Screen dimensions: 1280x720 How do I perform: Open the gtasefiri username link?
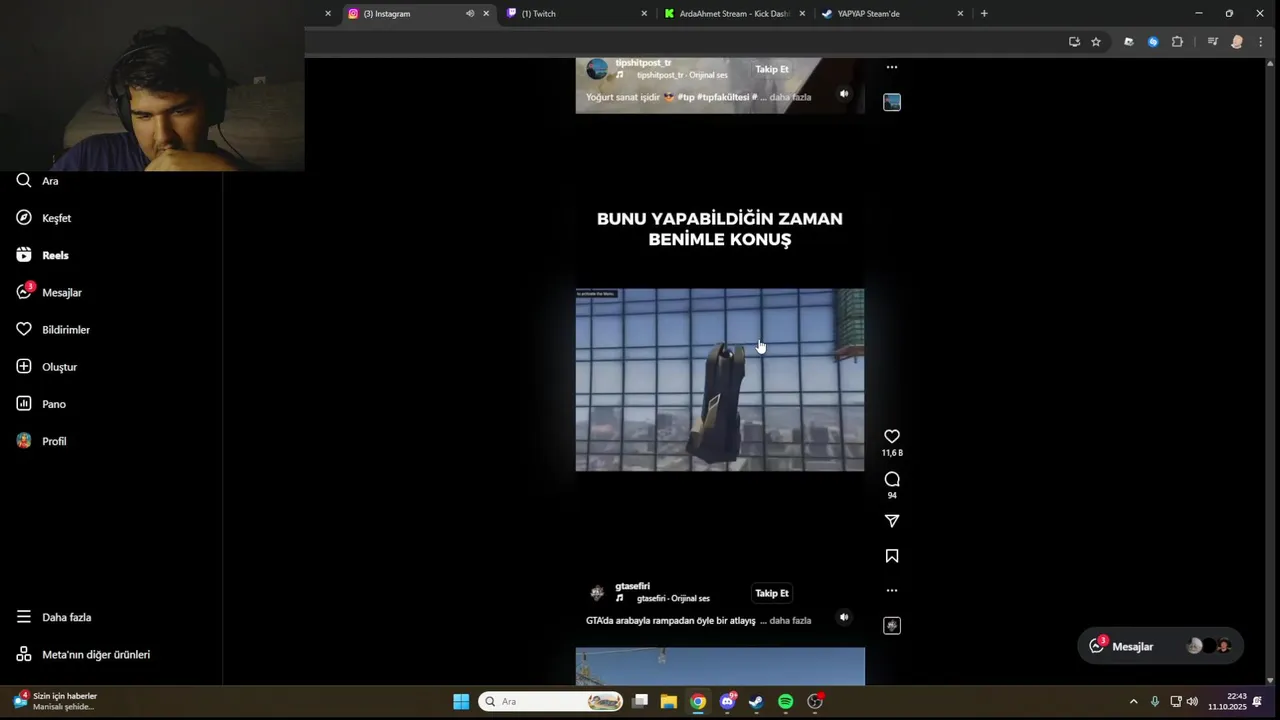click(633, 586)
